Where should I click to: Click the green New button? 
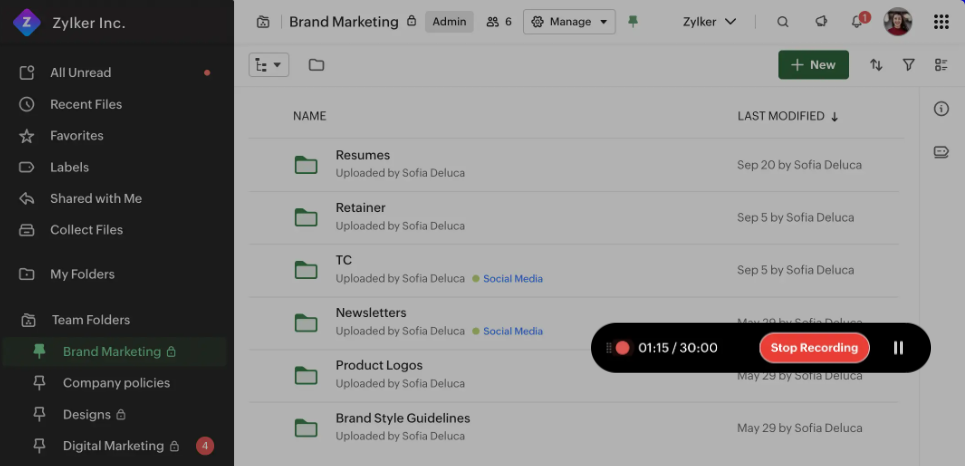[813, 65]
